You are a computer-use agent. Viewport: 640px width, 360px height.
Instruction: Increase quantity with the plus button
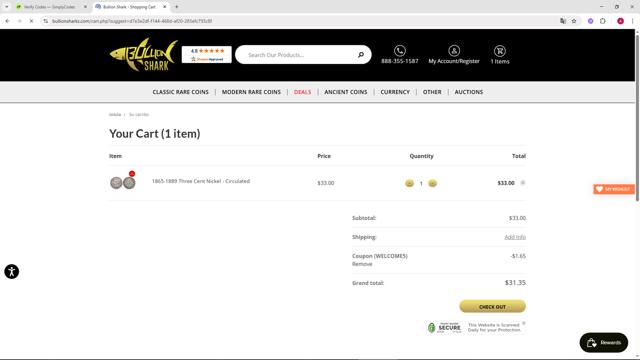click(x=433, y=183)
